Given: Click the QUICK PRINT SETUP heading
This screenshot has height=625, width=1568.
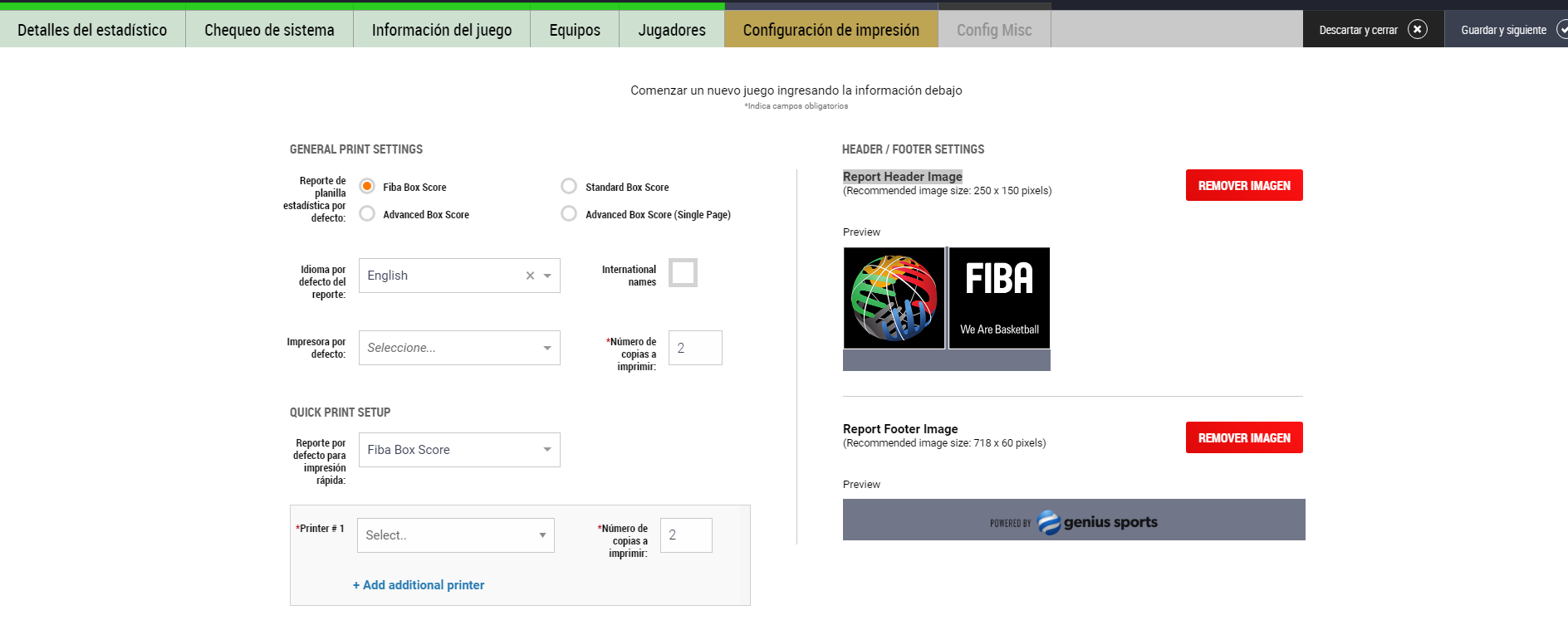Looking at the screenshot, I should (x=340, y=413).
